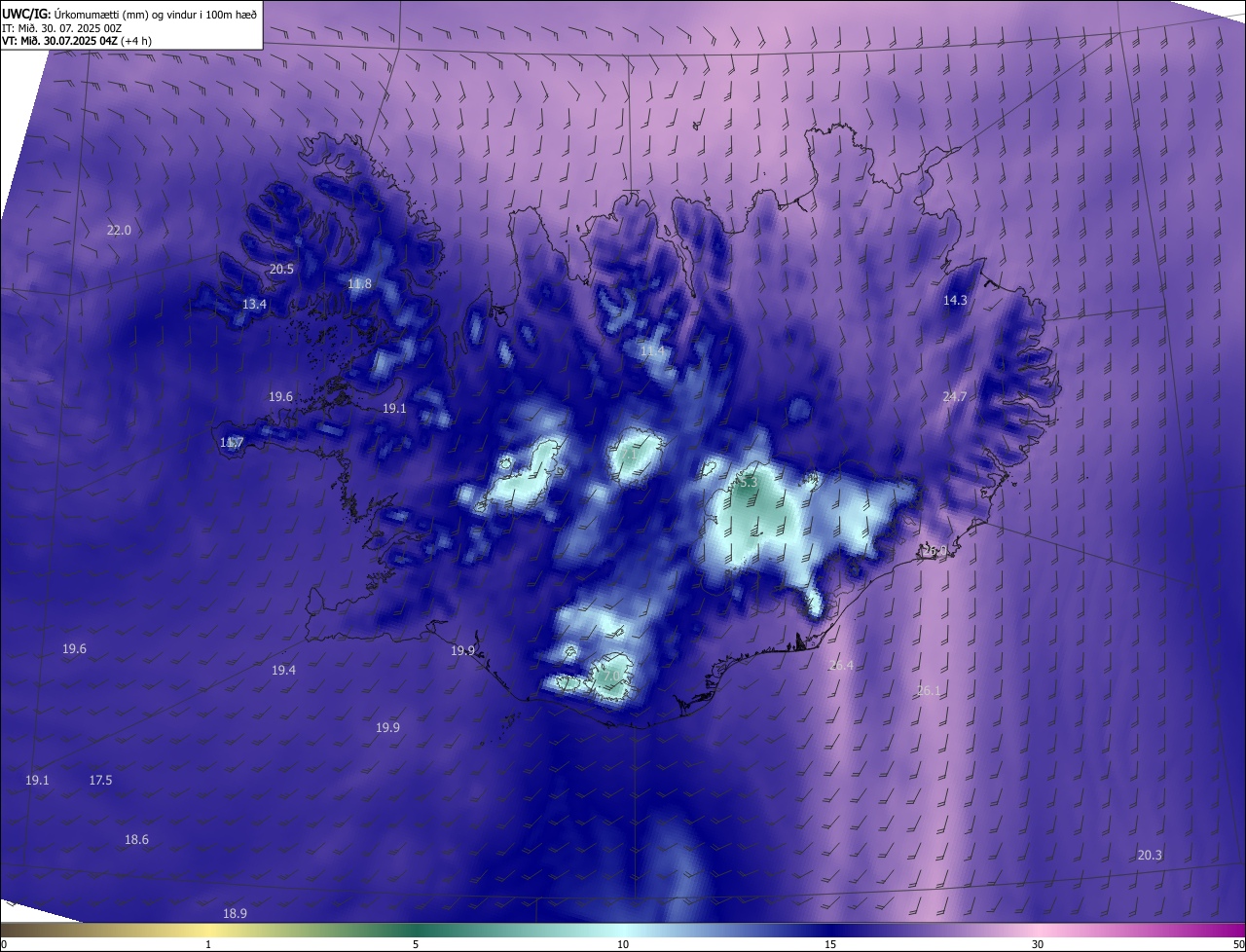
Task: Click the 20.5 value in the Westfjords
Action: coord(281,269)
